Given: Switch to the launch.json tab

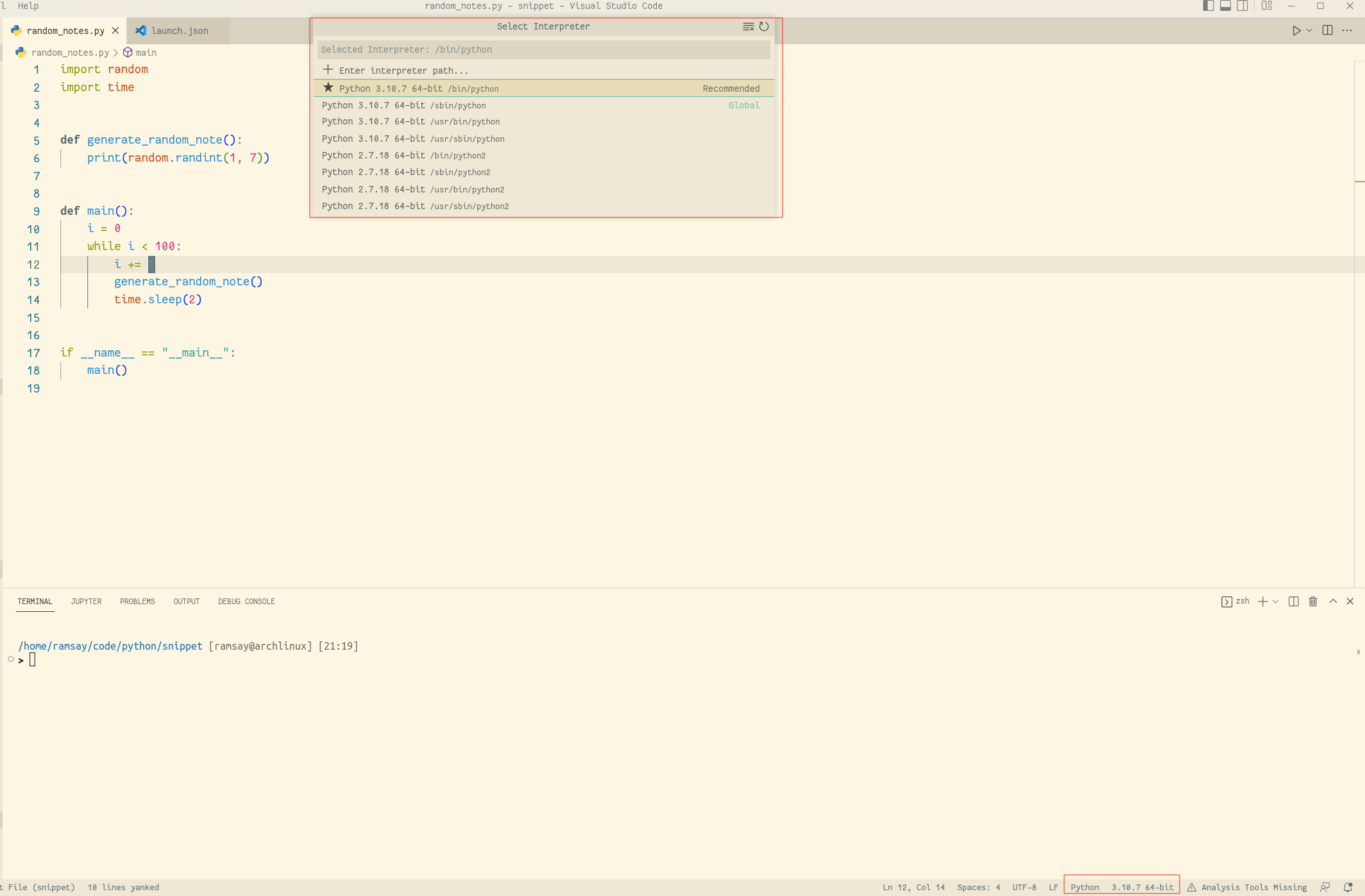Looking at the screenshot, I should 180,31.
